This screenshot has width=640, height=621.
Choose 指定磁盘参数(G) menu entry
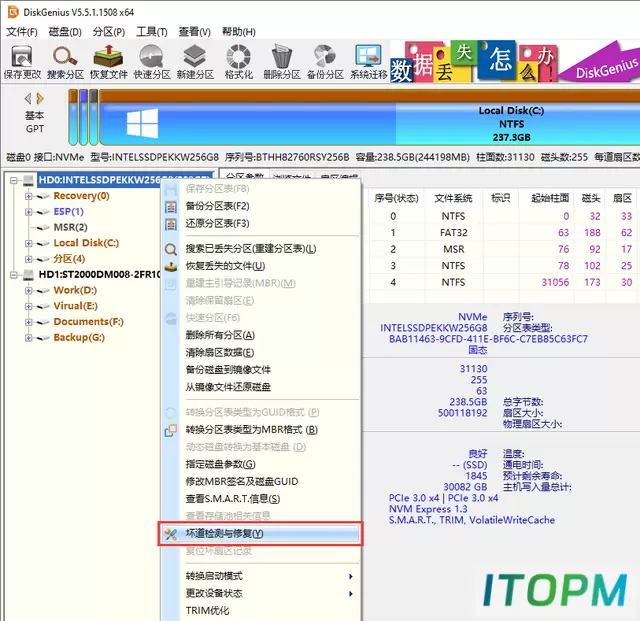(x=220, y=464)
